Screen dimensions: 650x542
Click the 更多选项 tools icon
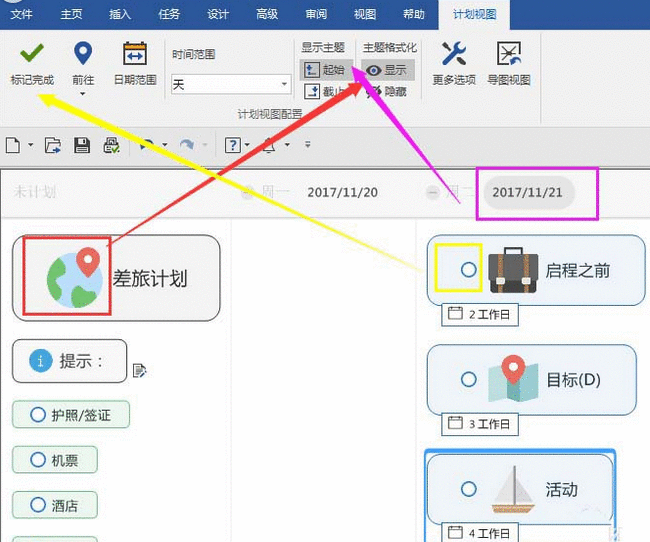pyautogui.click(x=454, y=53)
